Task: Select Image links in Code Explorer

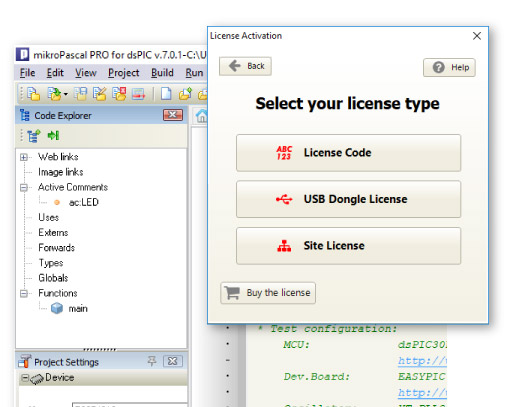Action: (61, 172)
